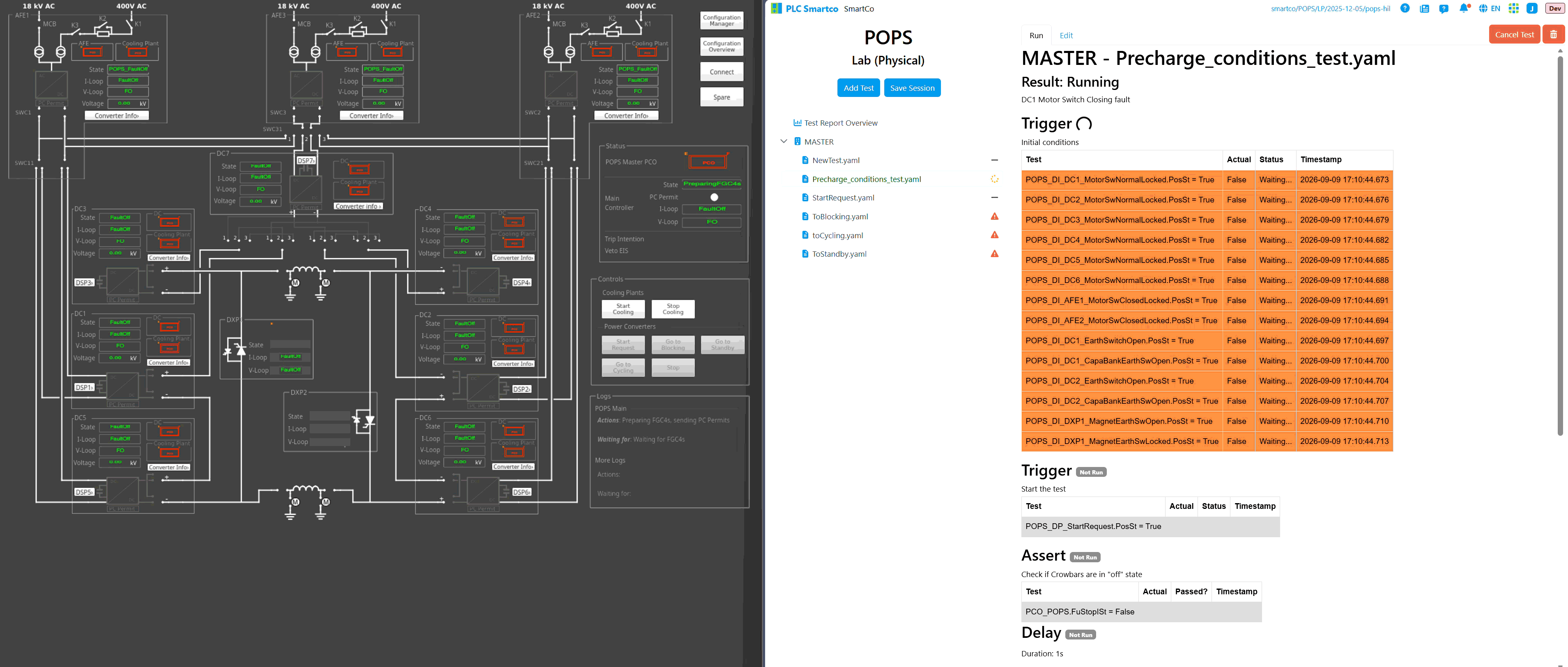Toggle the PC Permit indicator

pos(714,197)
